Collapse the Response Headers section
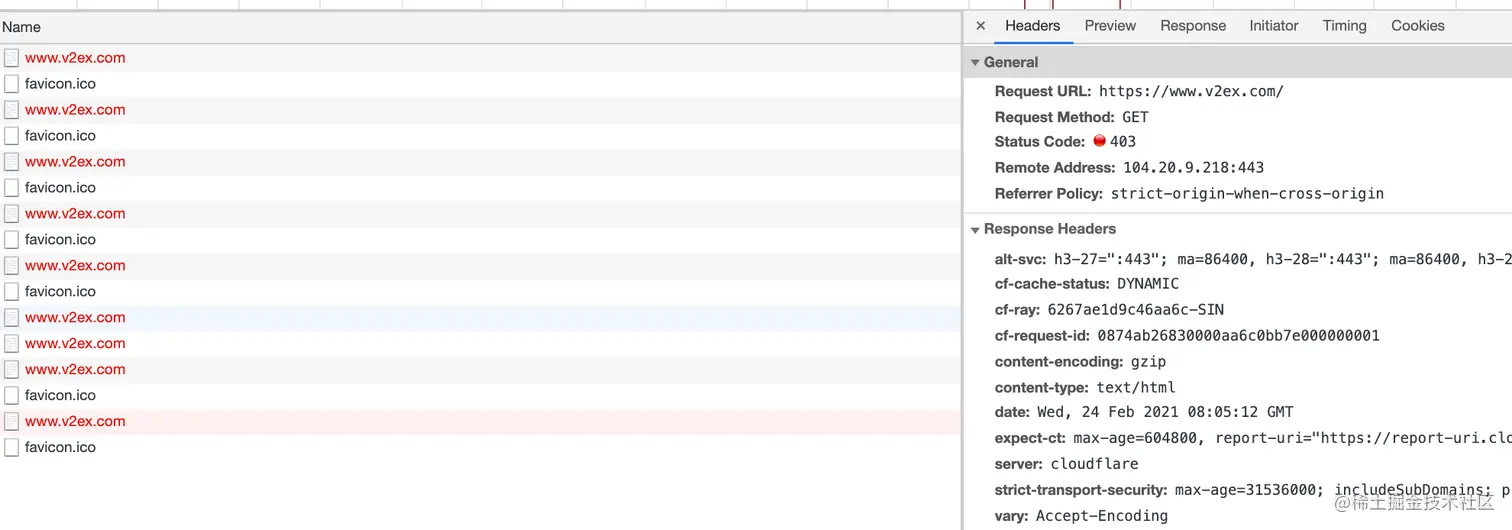Viewport: 1512px width, 530px height. click(x=975, y=229)
